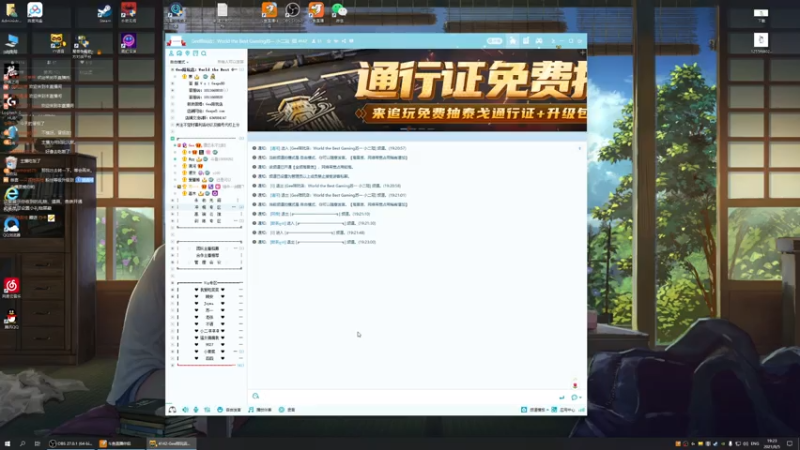Open the notification center in the taskbar
This screenshot has width=800, height=450.
pyautogui.click(x=790, y=443)
